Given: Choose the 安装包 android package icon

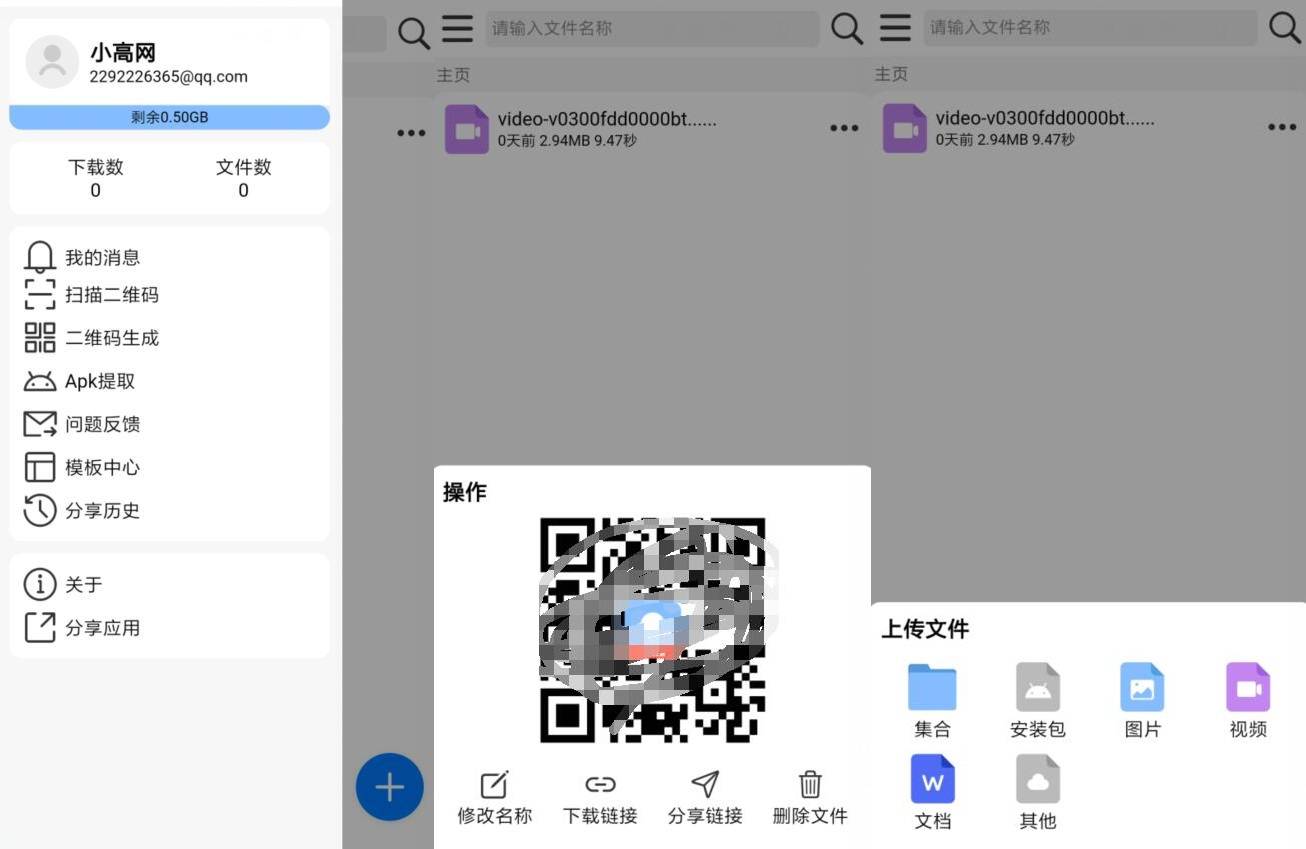Looking at the screenshot, I should pyautogui.click(x=1038, y=687).
